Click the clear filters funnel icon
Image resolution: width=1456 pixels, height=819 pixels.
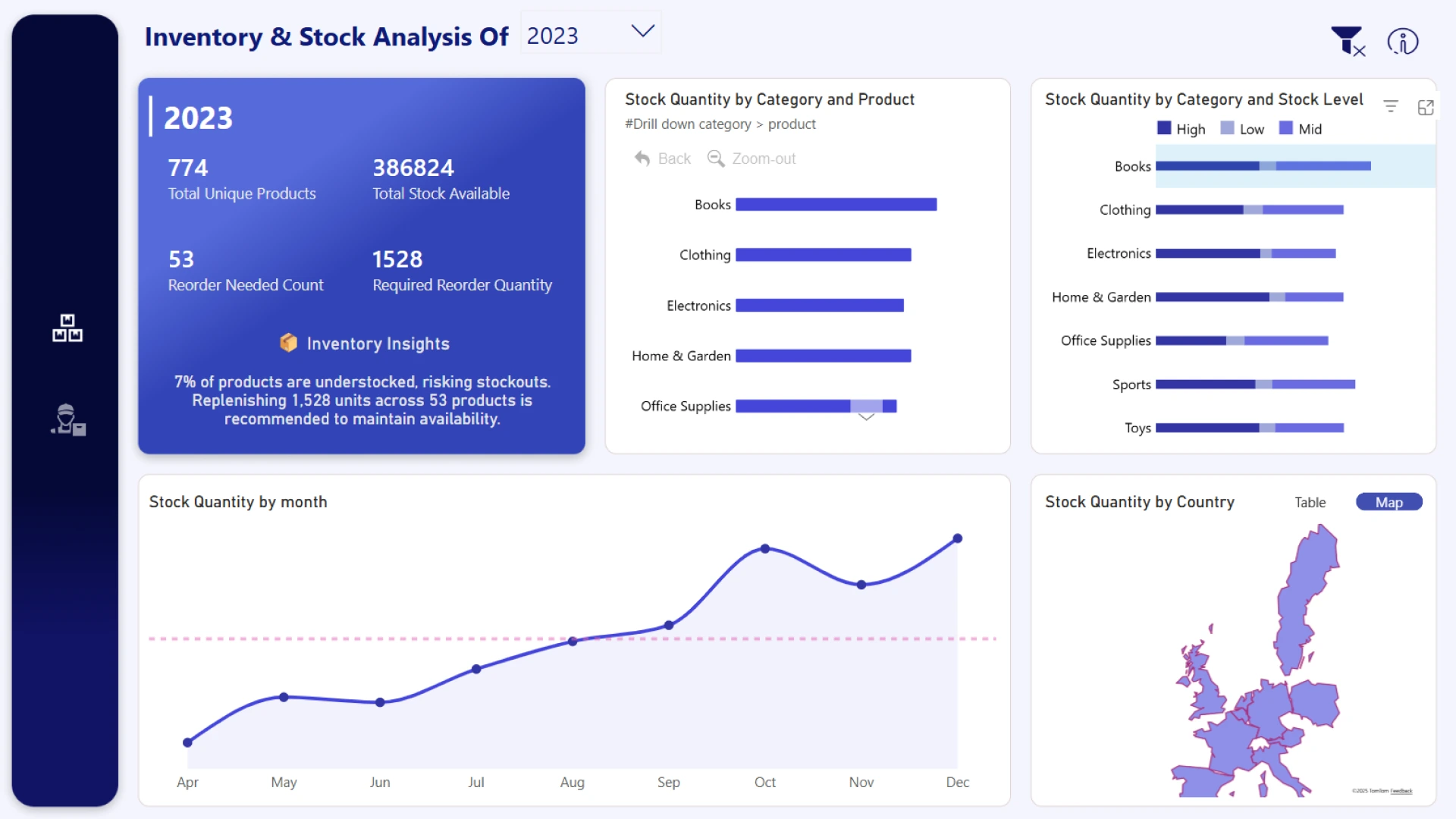(1348, 41)
